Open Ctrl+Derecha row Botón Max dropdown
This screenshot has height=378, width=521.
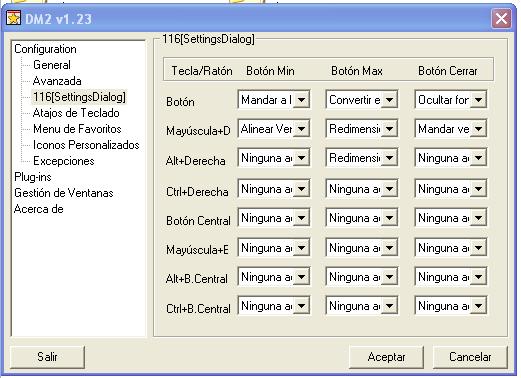click(362, 189)
